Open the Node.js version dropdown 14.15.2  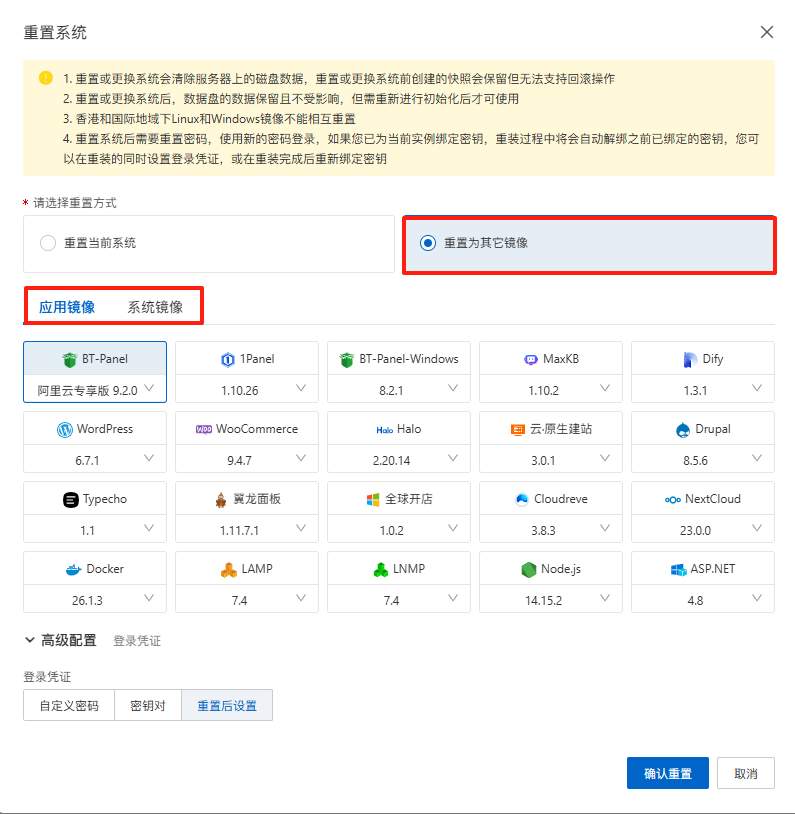(x=551, y=599)
